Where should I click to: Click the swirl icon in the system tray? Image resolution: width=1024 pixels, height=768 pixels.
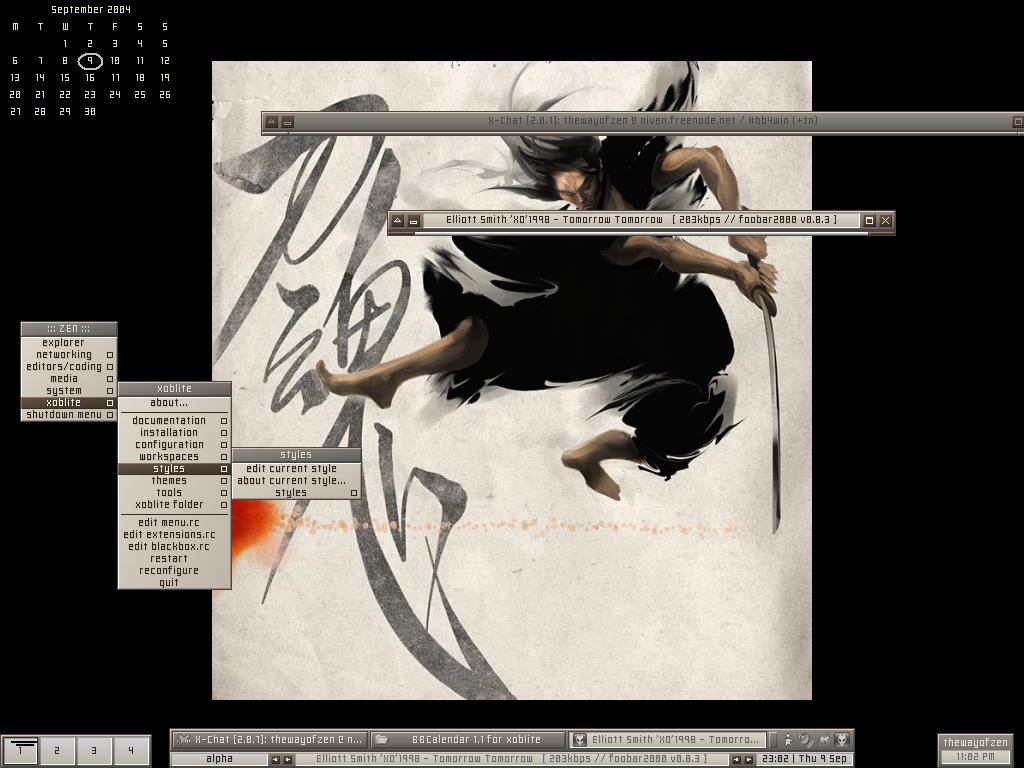(806, 740)
